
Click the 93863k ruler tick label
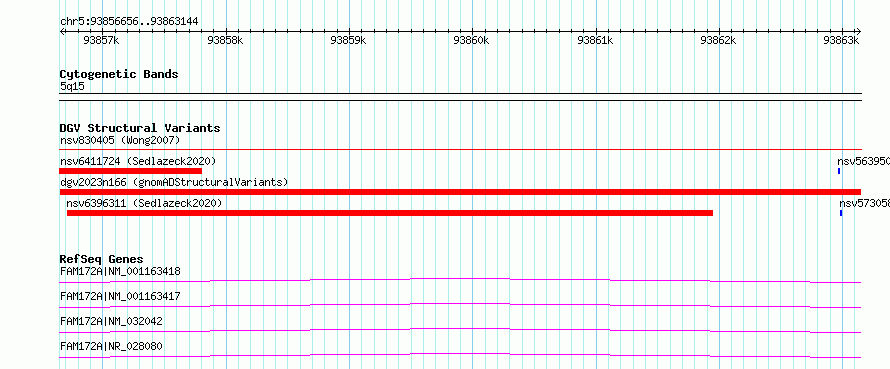[842, 40]
